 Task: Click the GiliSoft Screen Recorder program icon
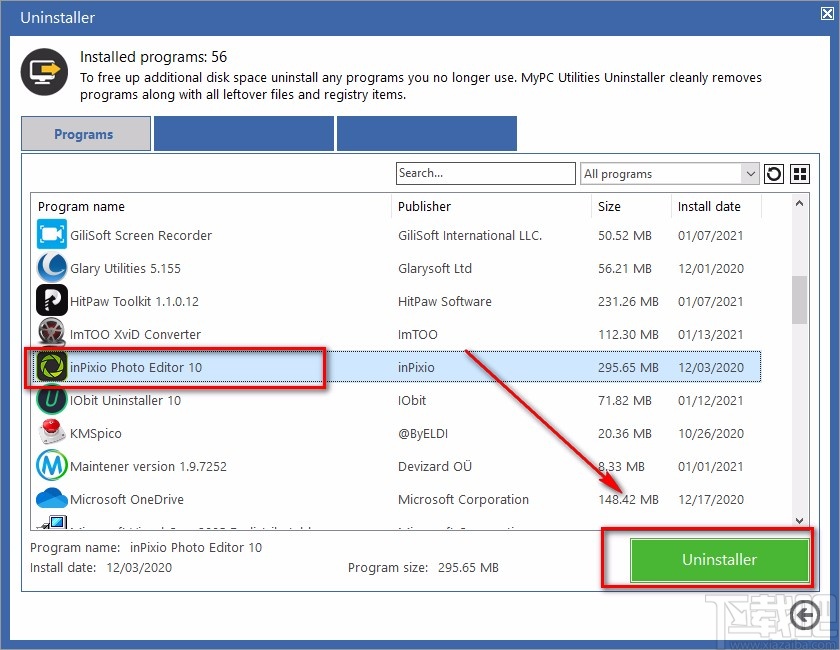point(52,235)
